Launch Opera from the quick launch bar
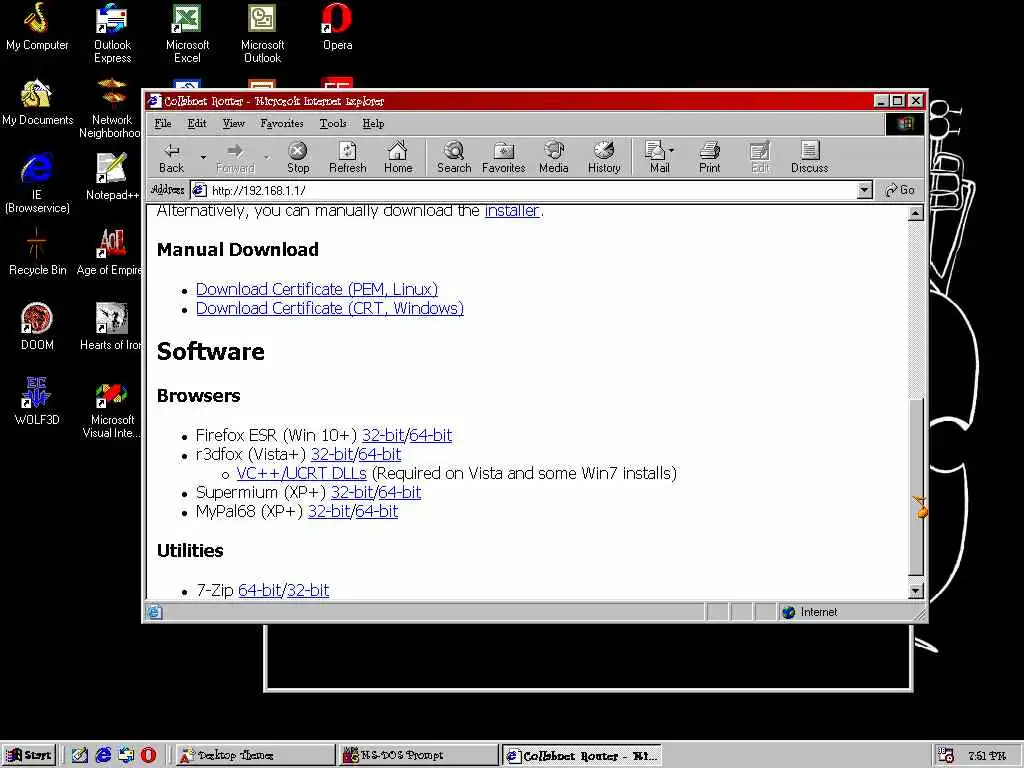1024x768 pixels. point(148,755)
